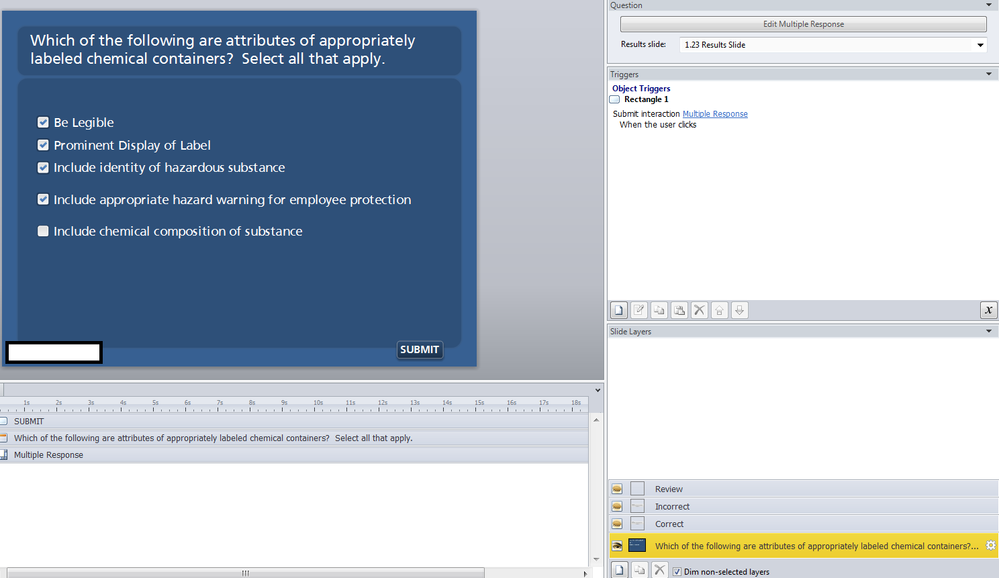Click Correct layer thumbnail
The height and width of the screenshot is (578, 999).
[637, 523]
